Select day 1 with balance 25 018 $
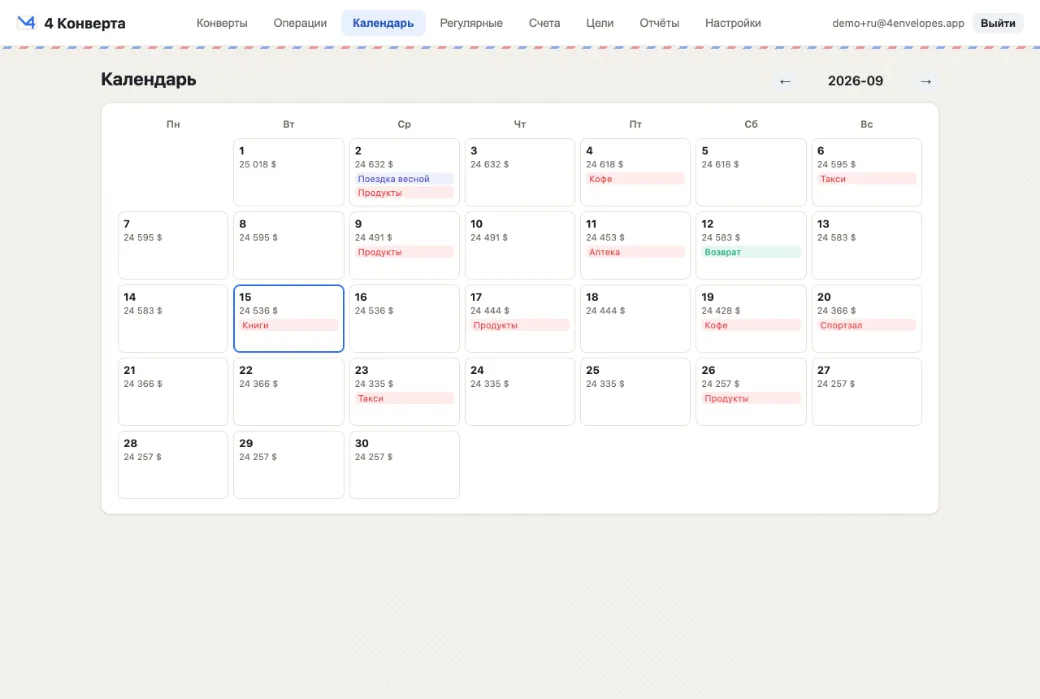The height and width of the screenshot is (699, 1040). [289, 172]
